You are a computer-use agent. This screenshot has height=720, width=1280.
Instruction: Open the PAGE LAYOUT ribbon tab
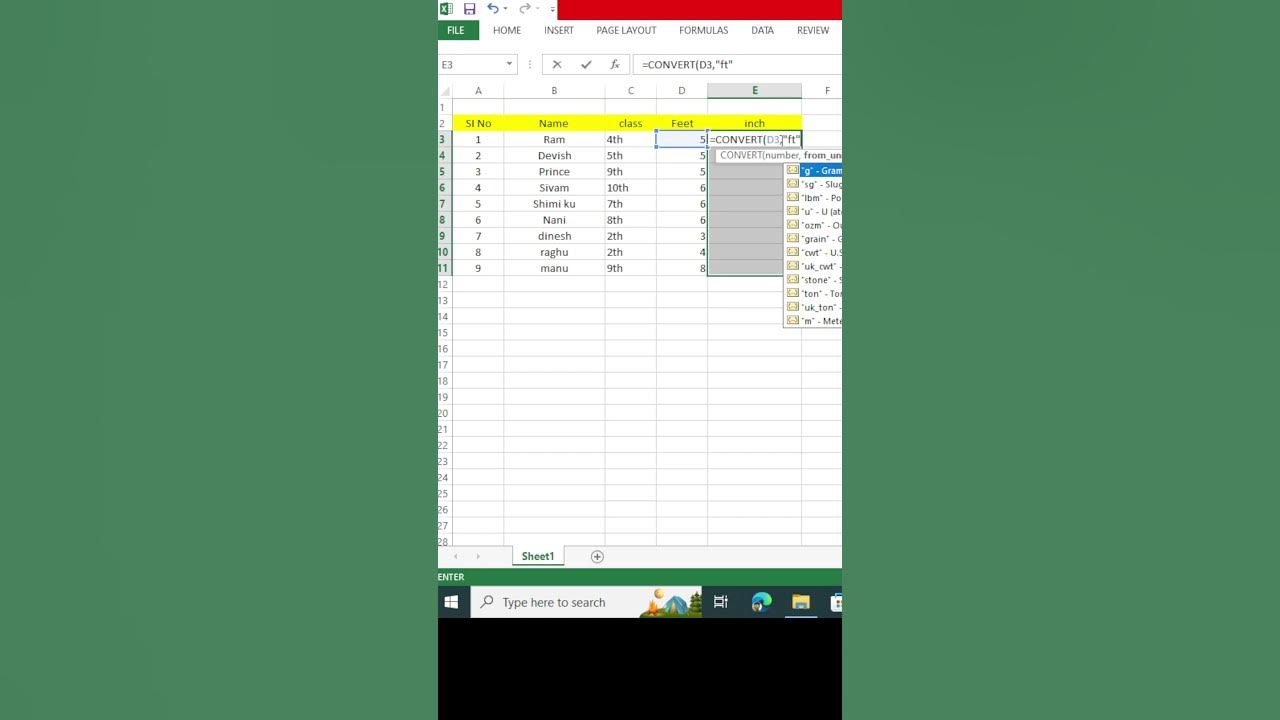(626, 31)
